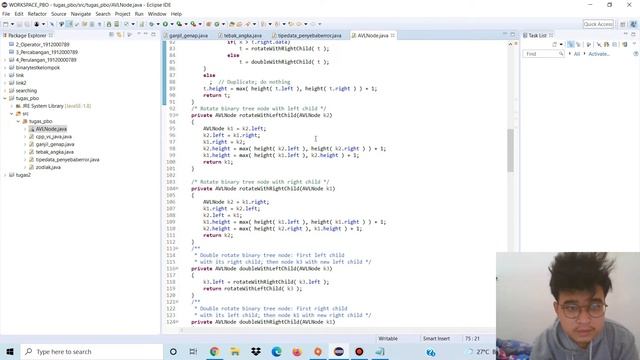Fold the rotateWithLeftChild method at line 93

[x=177, y=115]
